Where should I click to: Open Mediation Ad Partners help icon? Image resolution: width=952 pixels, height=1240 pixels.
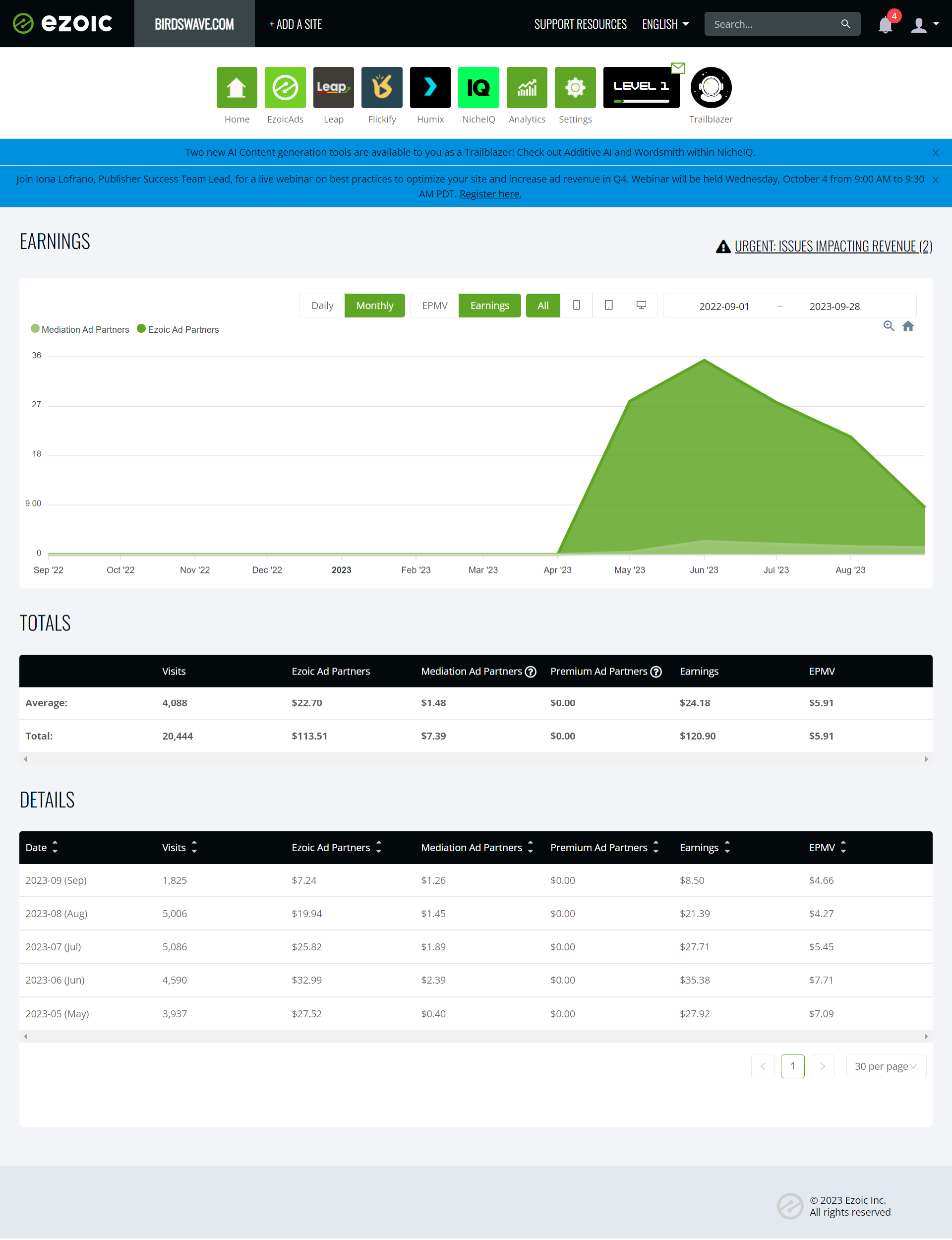coord(531,672)
